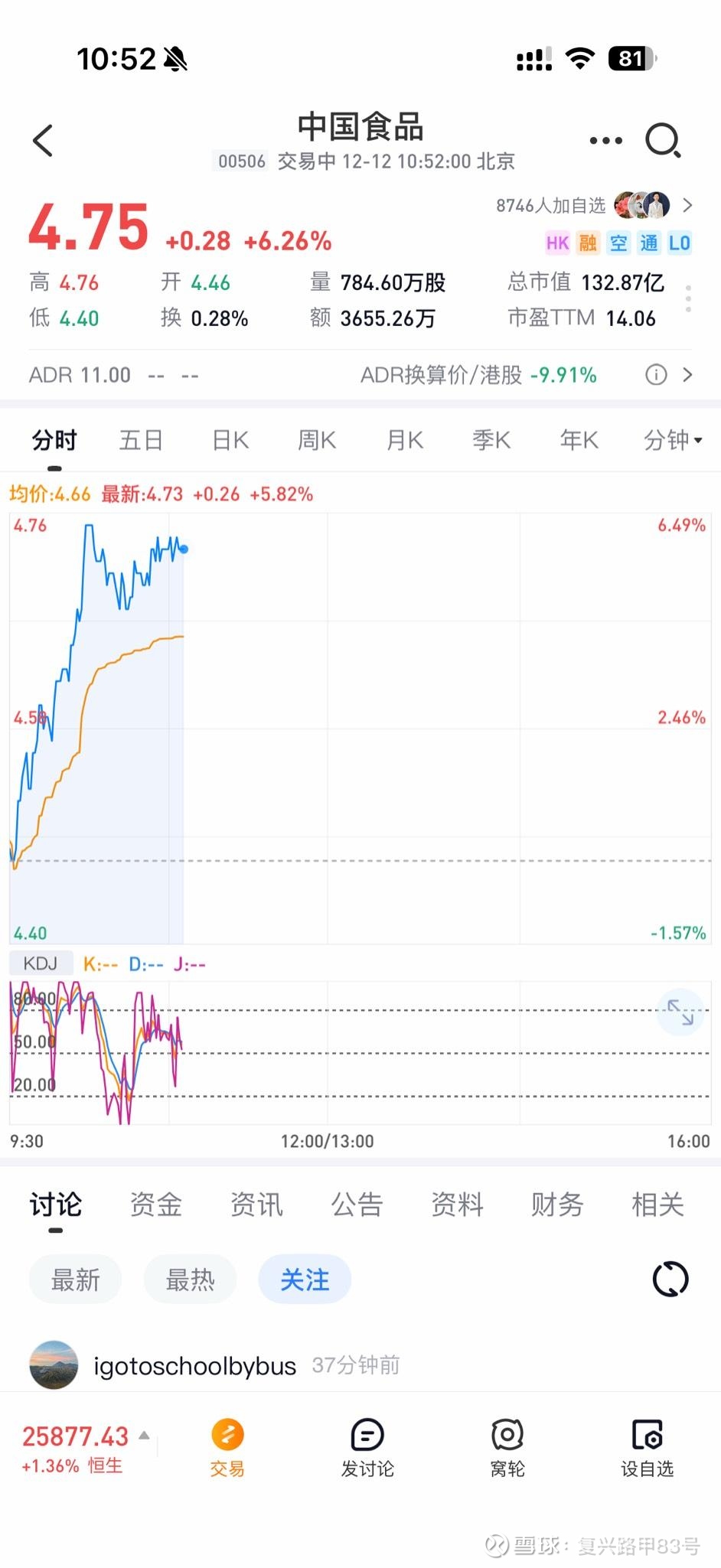Open igotoschoolbybus user avatar
The width and height of the screenshot is (721, 1568).
pyautogui.click(x=54, y=1365)
